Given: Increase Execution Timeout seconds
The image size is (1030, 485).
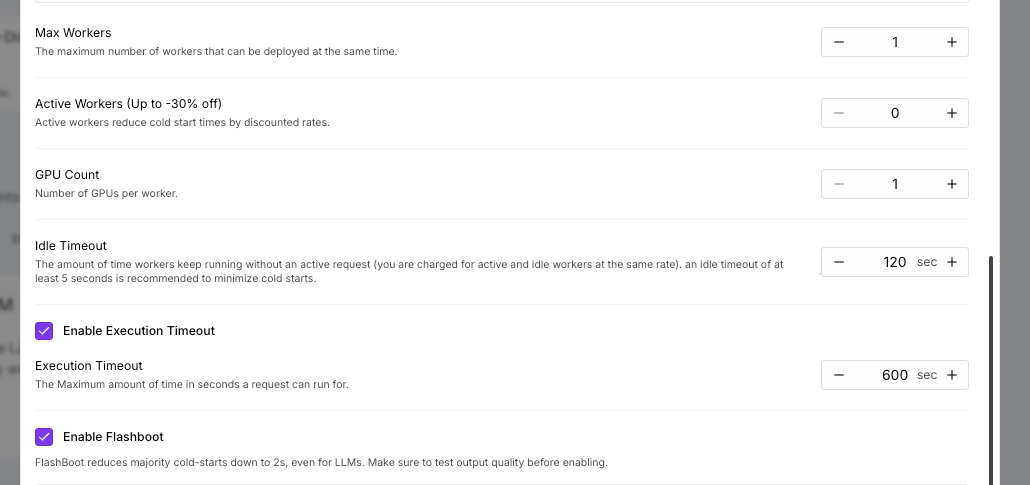Looking at the screenshot, I should [x=951, y=375].
